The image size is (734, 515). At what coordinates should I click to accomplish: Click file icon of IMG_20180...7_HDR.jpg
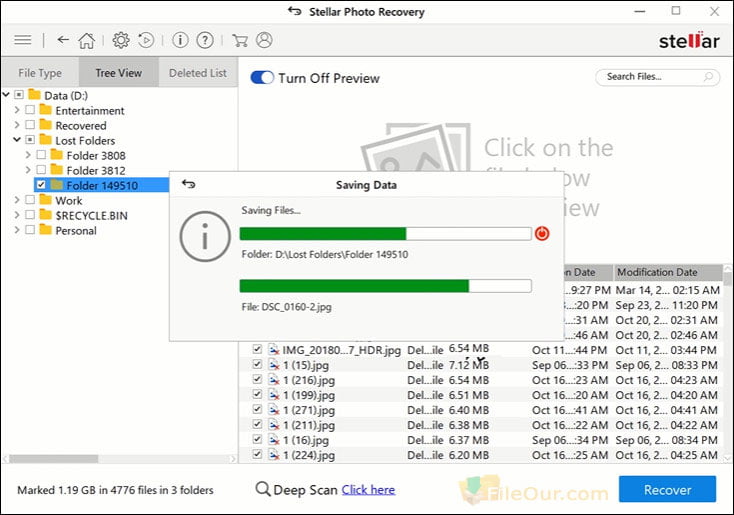click(x=274, y=350)
